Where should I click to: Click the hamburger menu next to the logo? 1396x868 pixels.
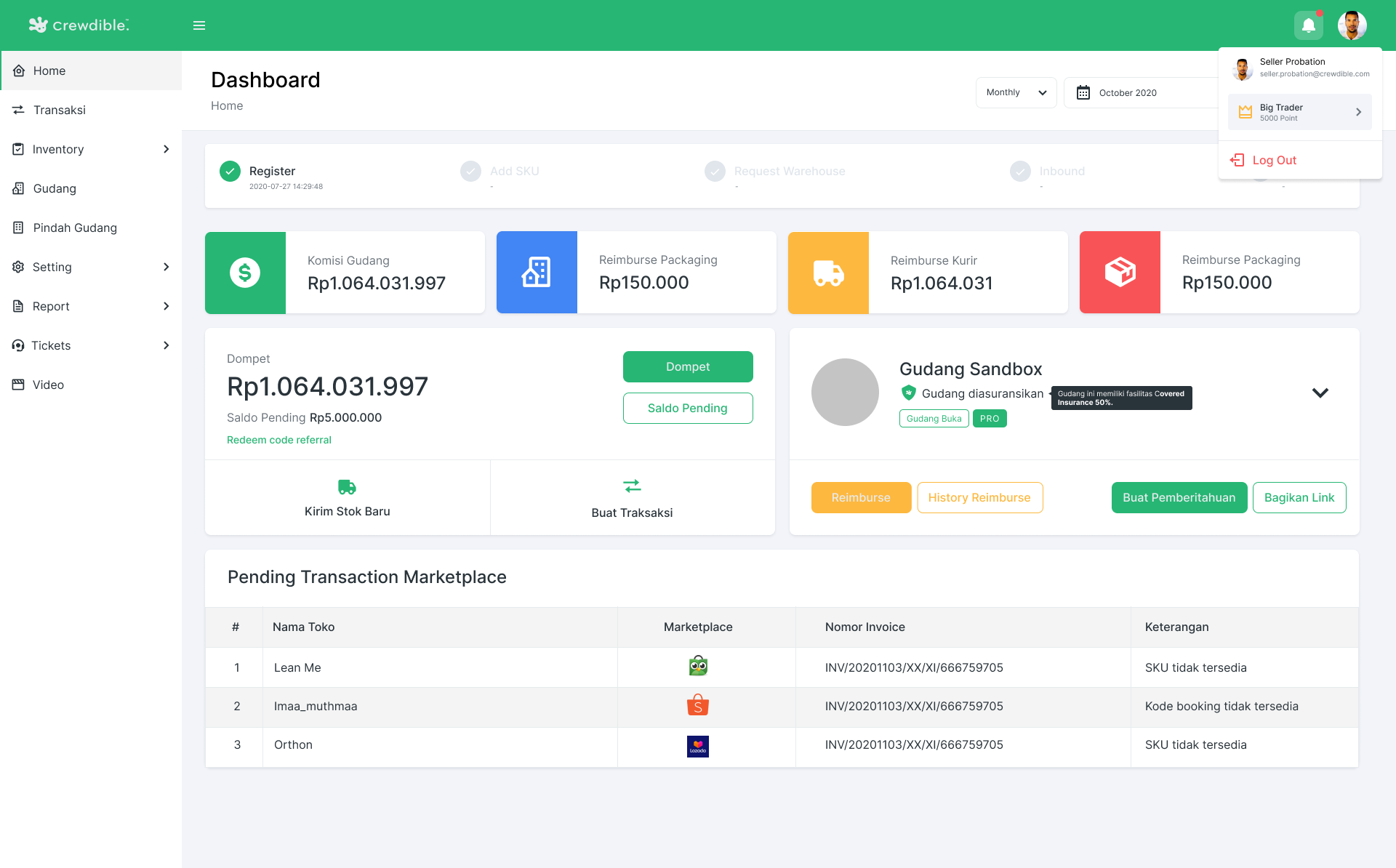[x=199, y=25]
